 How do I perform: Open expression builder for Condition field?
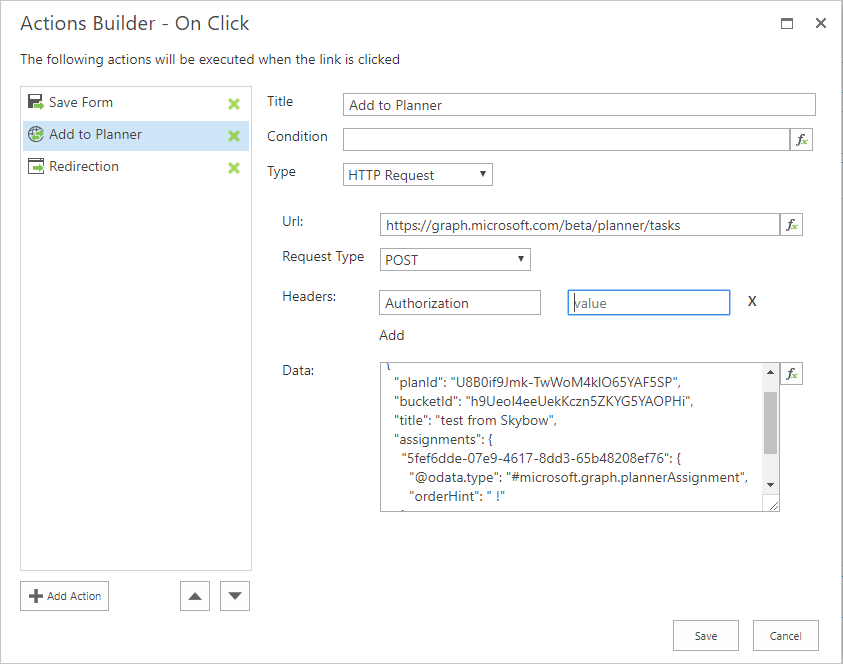tap(801, 140)
